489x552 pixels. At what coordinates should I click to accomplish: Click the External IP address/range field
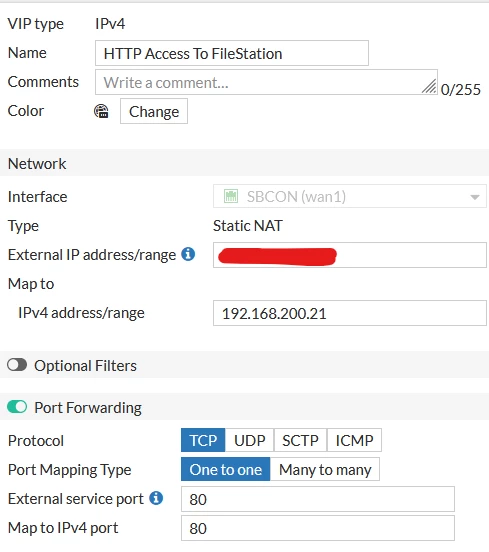pyautogui.click(x=350, y=255)
